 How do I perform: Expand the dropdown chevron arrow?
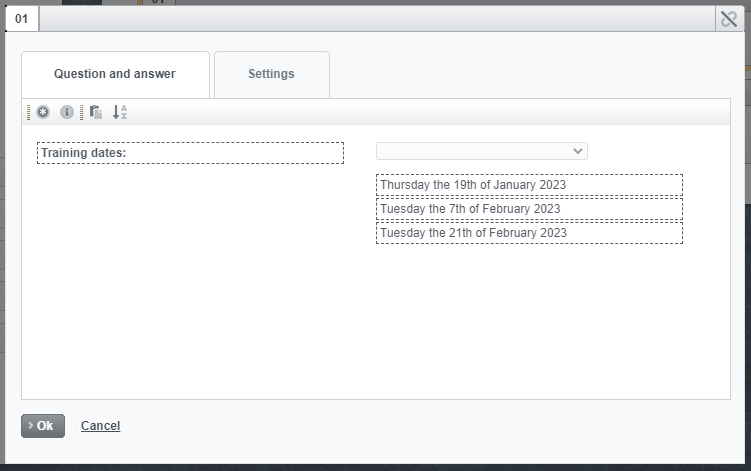[x=578, y=151]
